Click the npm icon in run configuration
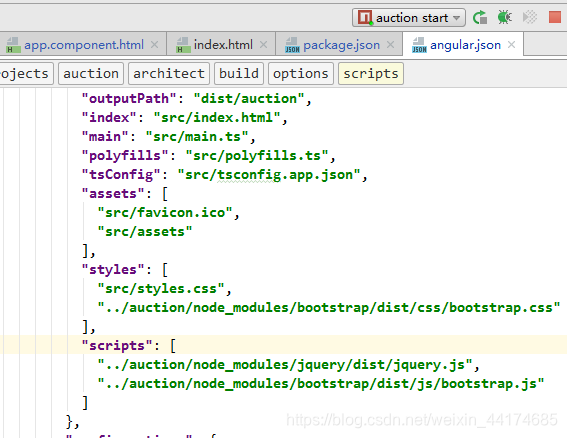The height and width of the screenshot is (438, 567). coord(365,17)
